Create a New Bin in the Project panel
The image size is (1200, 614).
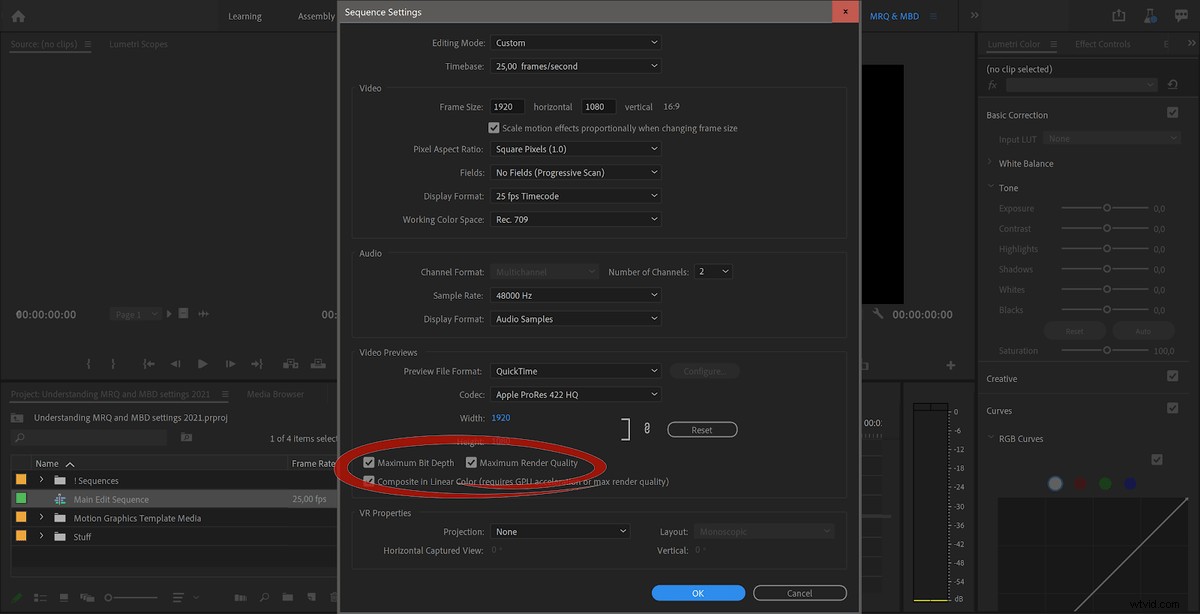click(x=288, y=597)
